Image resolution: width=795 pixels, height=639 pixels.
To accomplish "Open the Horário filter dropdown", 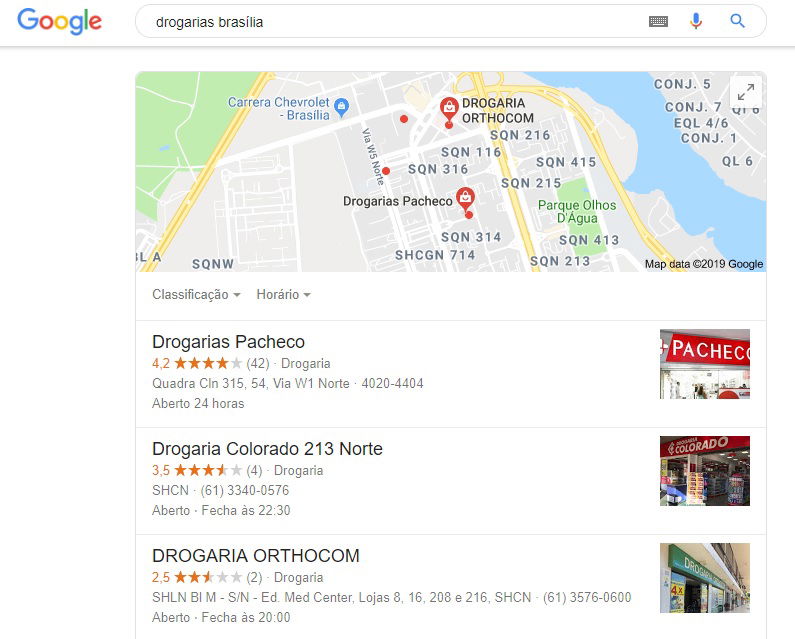I will click(283, 295).
